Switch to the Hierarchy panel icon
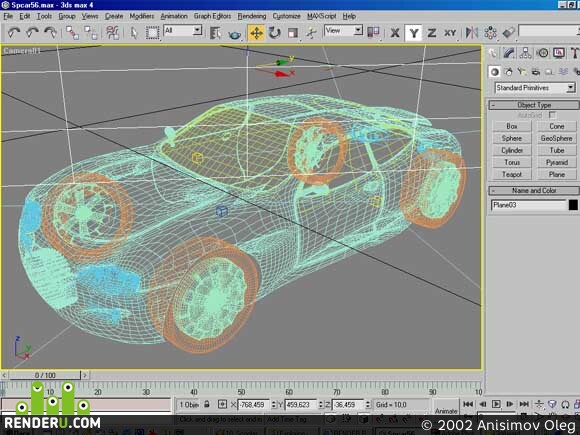This screenshot has width=580, height=435. 525,53
